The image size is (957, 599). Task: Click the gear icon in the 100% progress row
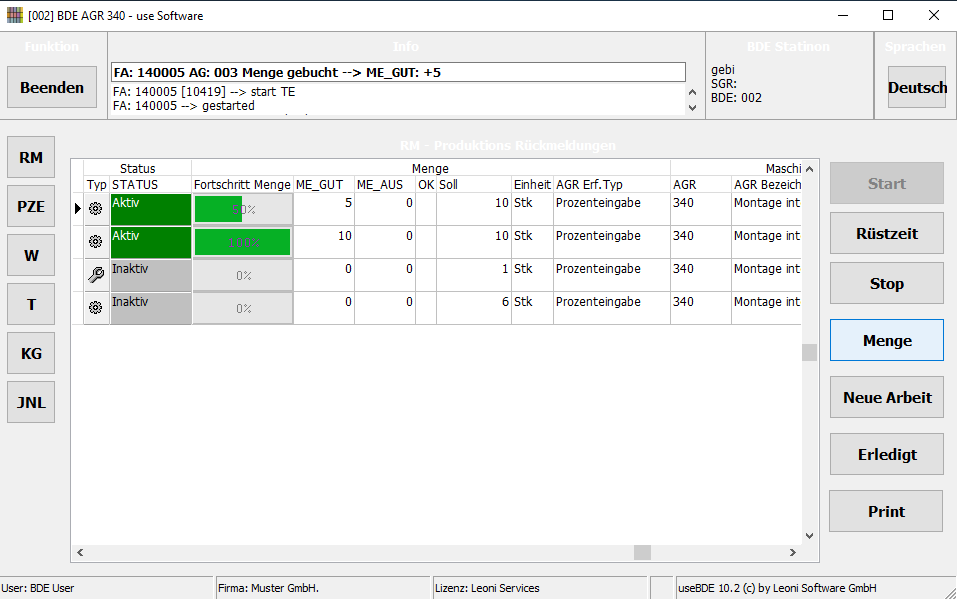pyautogui.click(x=96, y=242)
